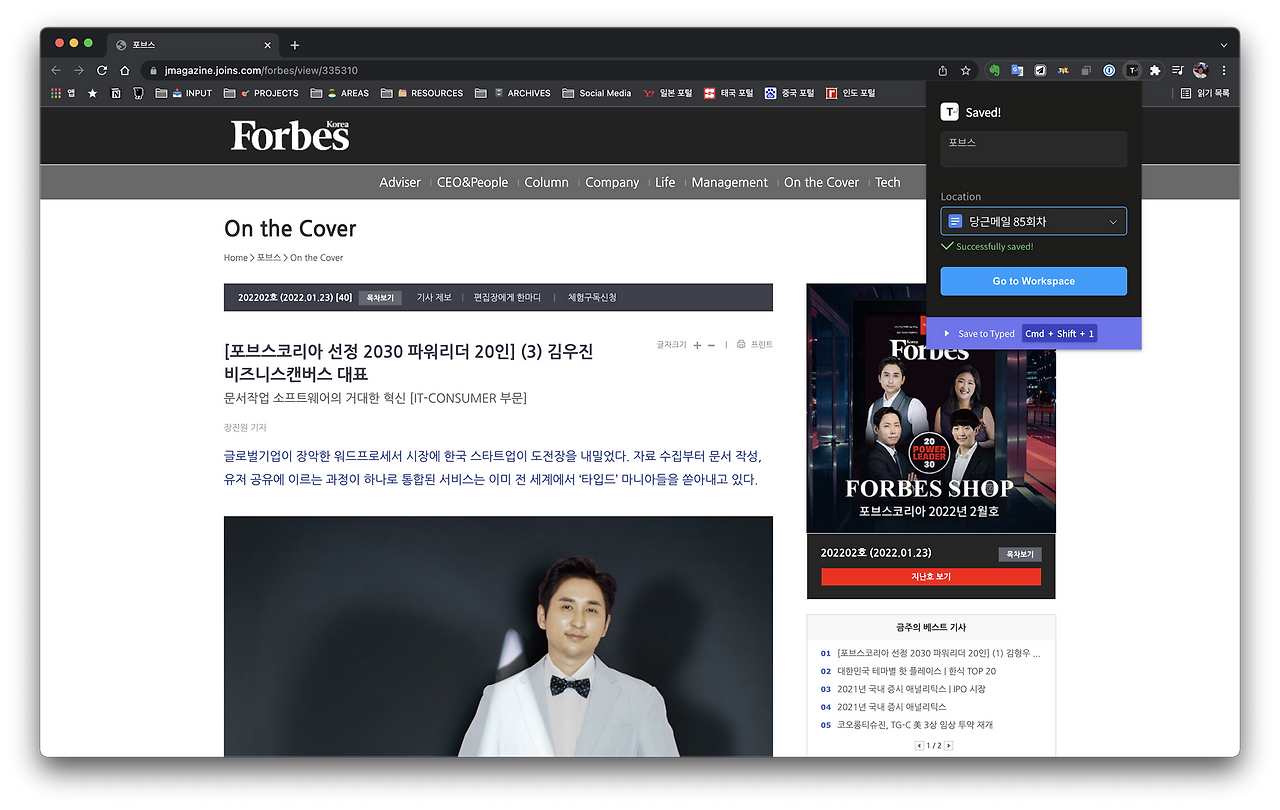Open best article 05 코오롱티슈진
1280x810 pixels.
tap(915, 725)
